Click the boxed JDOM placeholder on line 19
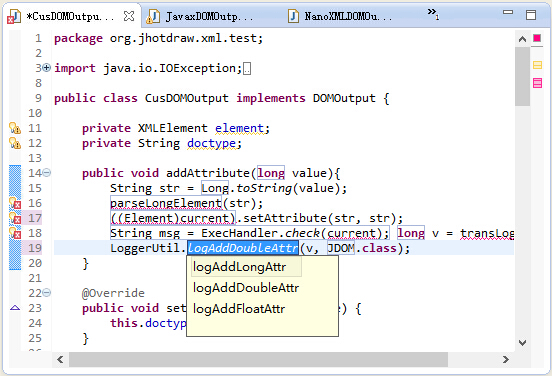 point(341,248)
